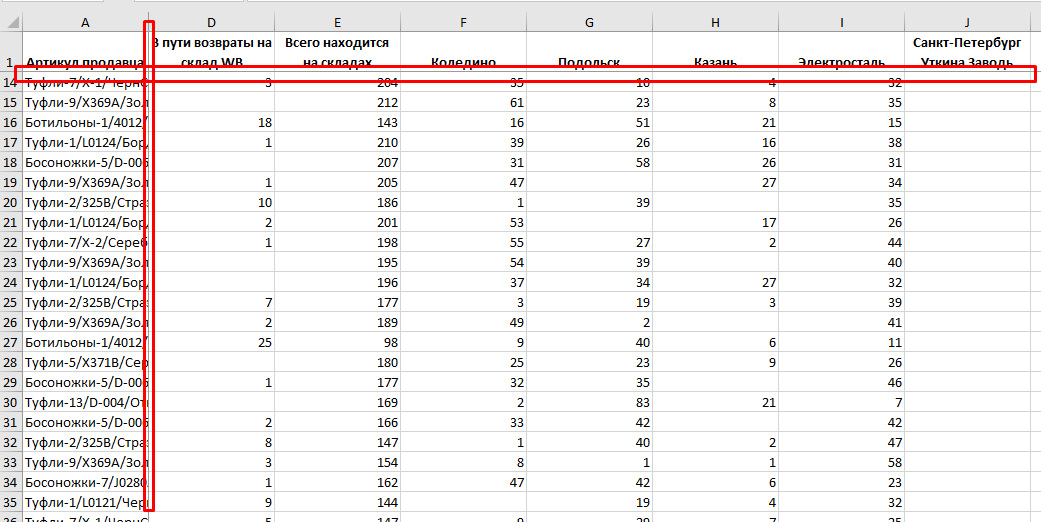Click total value 196 in row 24
Viewport: 1041px width, 522px height.
[x=337, y=282]
